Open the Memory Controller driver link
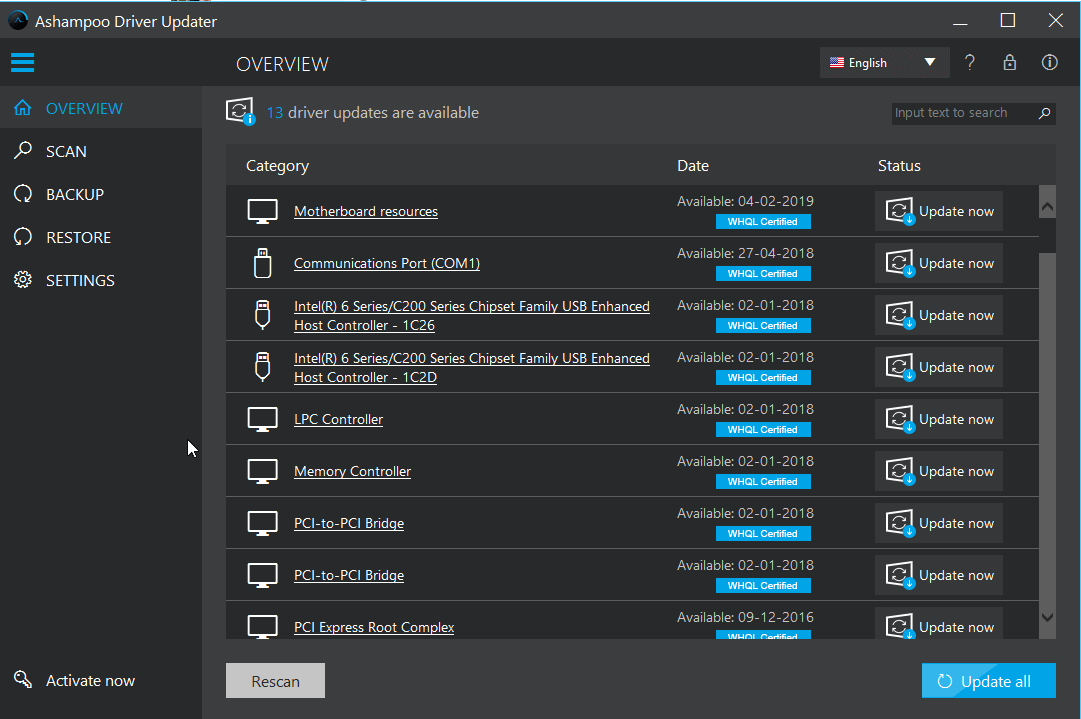 [352, 471]
